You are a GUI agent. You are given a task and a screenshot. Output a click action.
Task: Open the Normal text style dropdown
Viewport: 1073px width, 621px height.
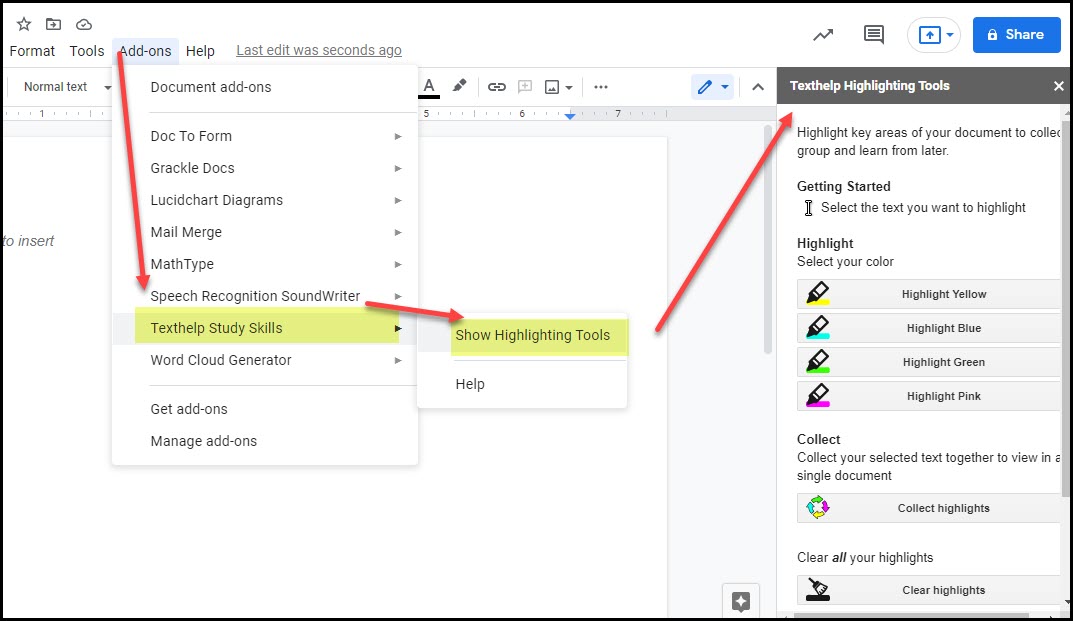coord(67,87)
